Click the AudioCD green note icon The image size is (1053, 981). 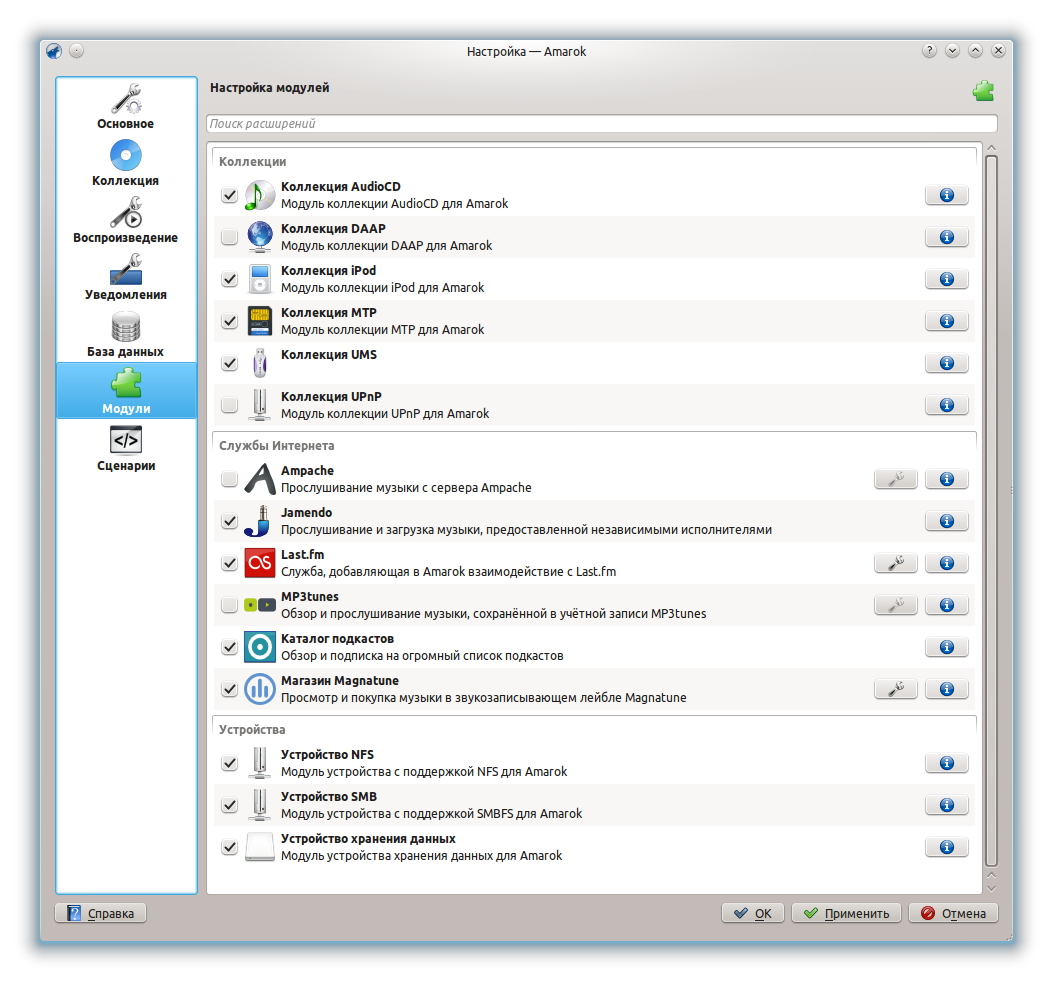259,195
